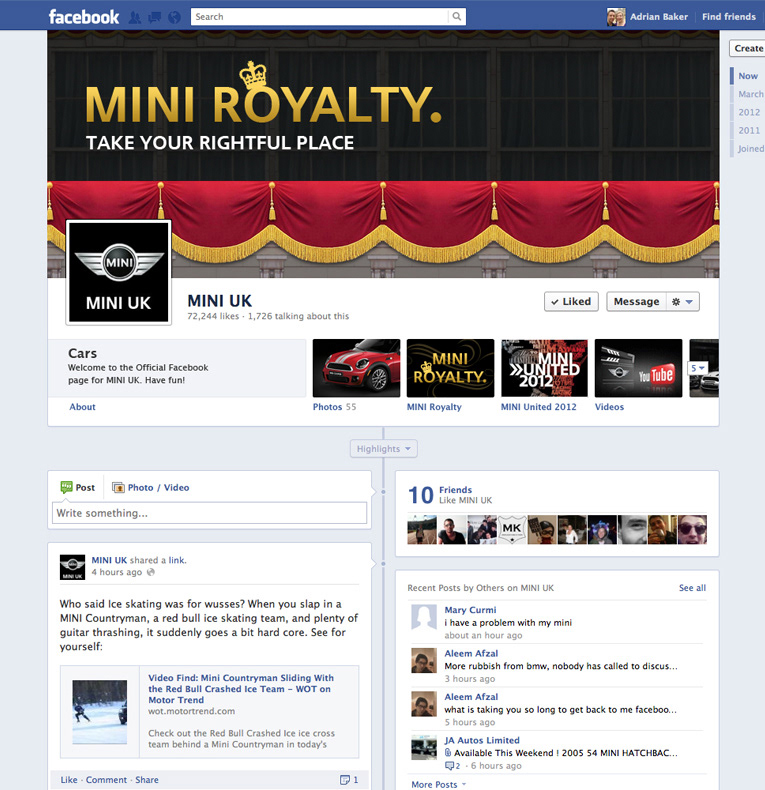The width and height of the screenshot is (765, 790).
Task: Click the facebook logo
Action: tap(84, 17)
